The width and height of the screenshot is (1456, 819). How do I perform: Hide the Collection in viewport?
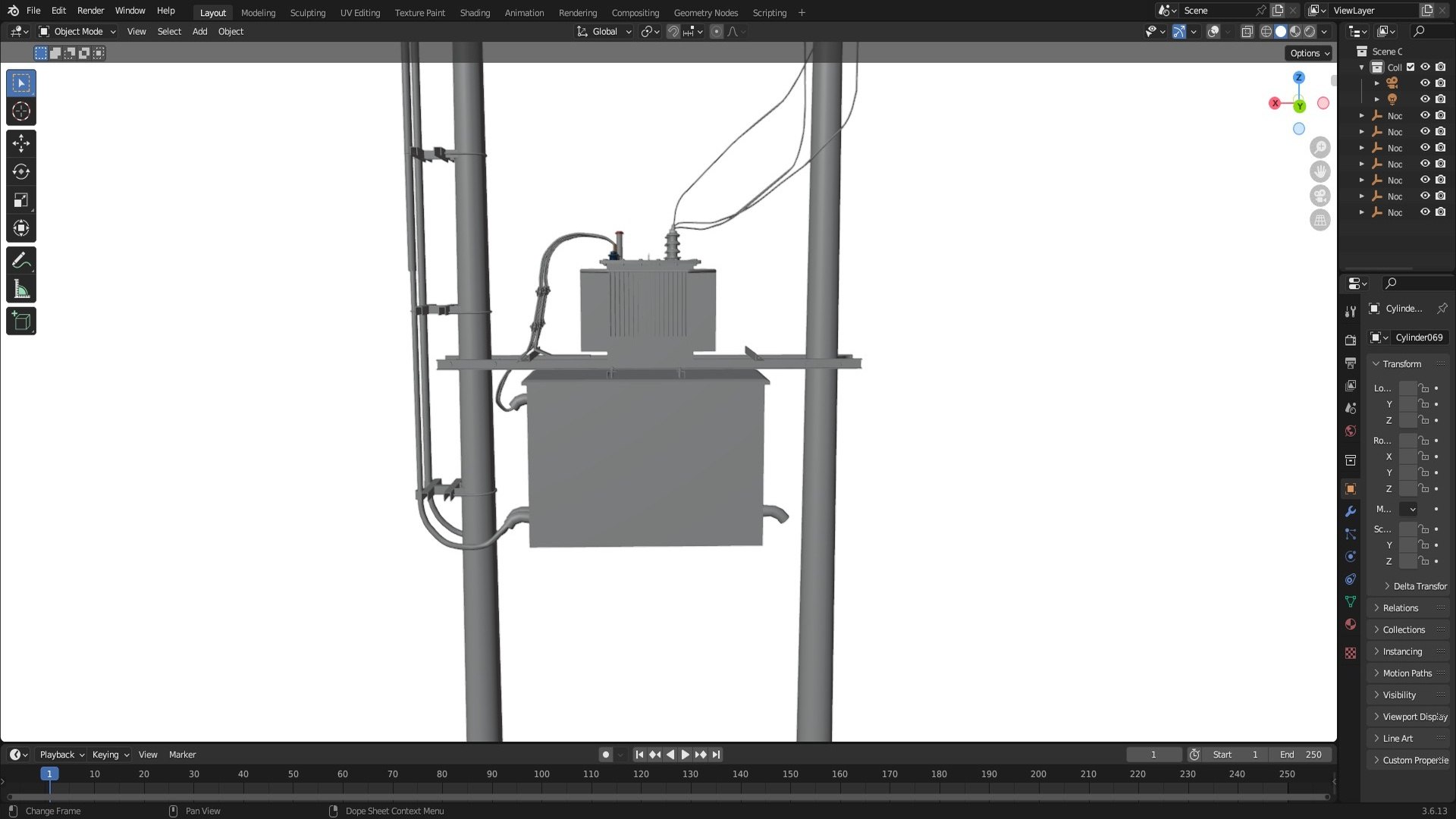tap(1425, 67)
